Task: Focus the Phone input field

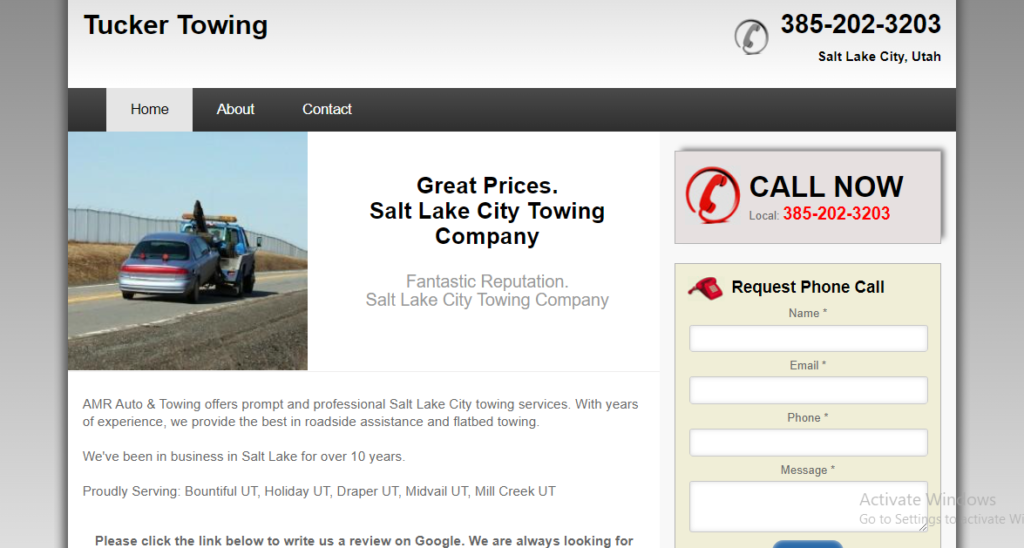Action: click(x=808, y=442)
